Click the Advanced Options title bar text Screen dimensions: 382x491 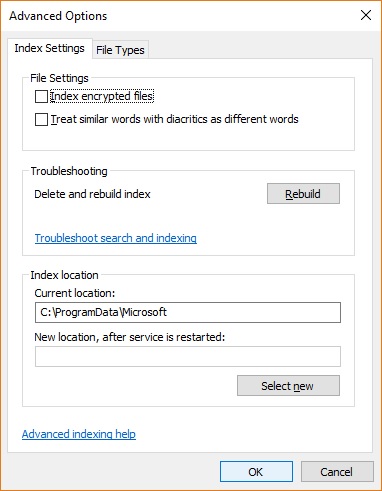point(58,16)
